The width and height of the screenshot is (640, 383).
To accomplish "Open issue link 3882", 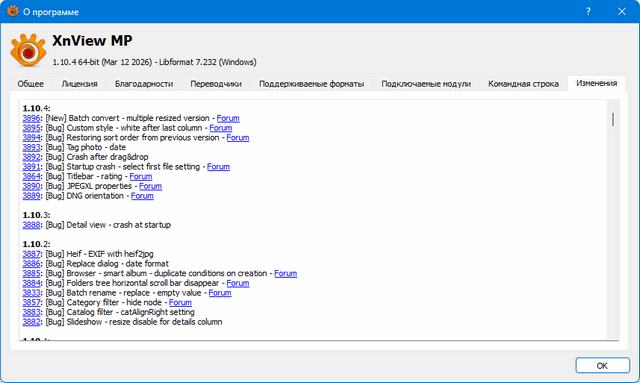I will 31,322.
